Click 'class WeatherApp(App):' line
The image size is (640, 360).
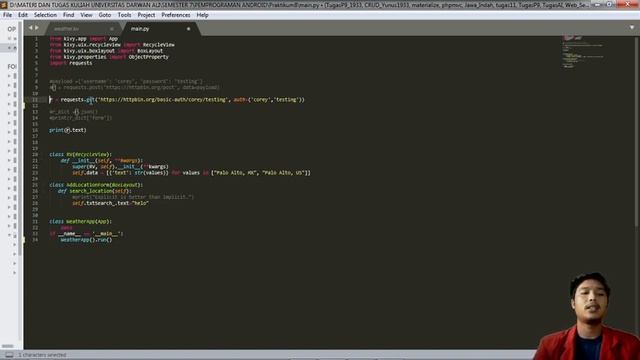80,222
